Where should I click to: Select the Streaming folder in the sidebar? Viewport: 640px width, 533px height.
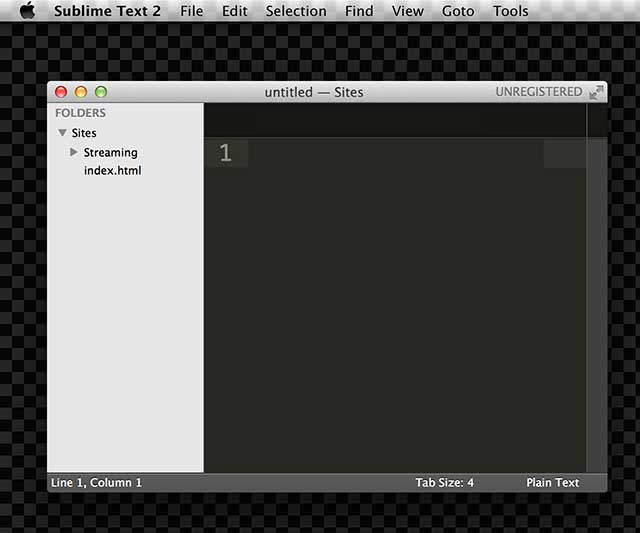[x=110, y=152]
